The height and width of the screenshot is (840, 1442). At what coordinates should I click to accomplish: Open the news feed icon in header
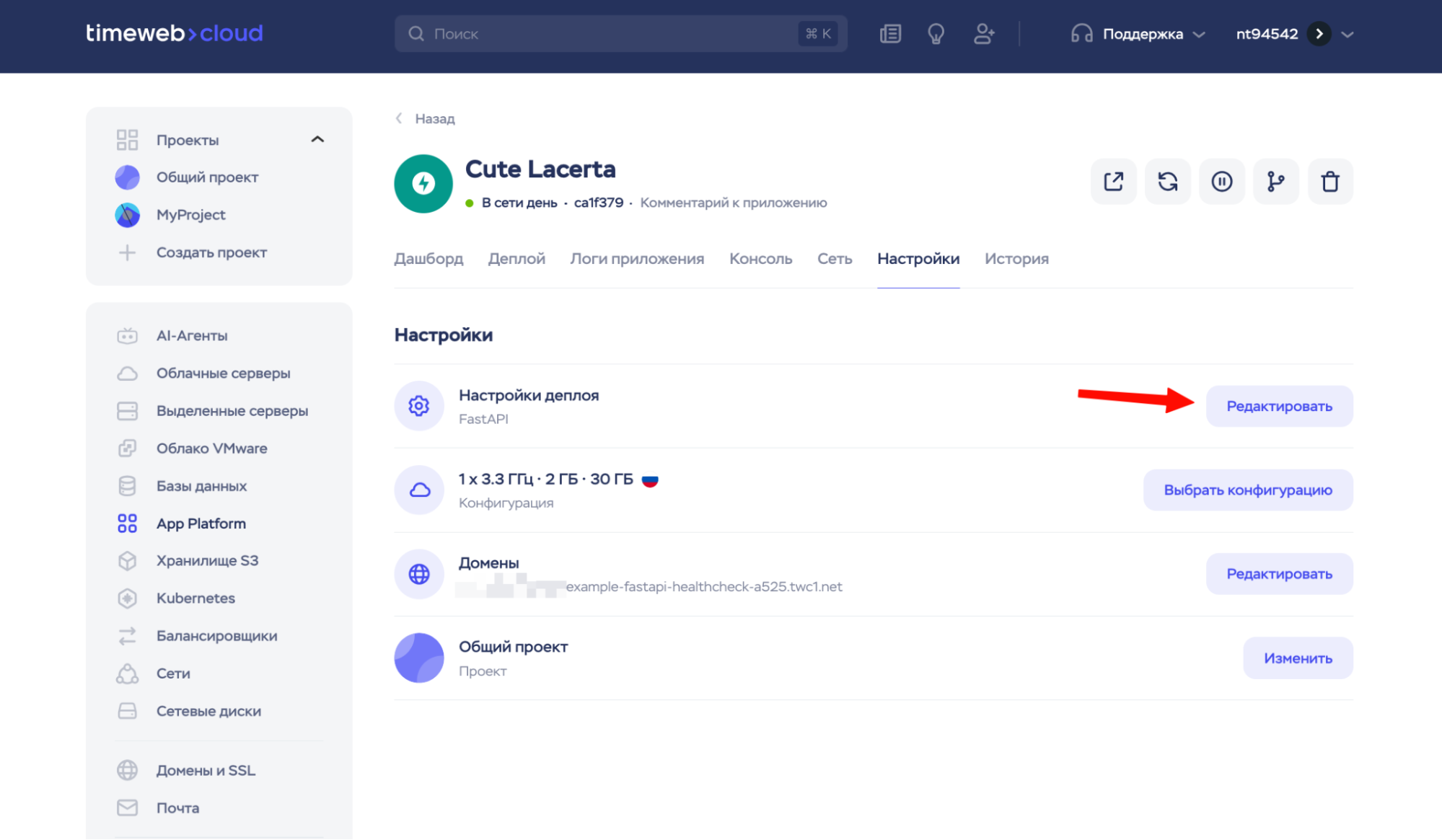pyautogui.click(x=890, y=34)
